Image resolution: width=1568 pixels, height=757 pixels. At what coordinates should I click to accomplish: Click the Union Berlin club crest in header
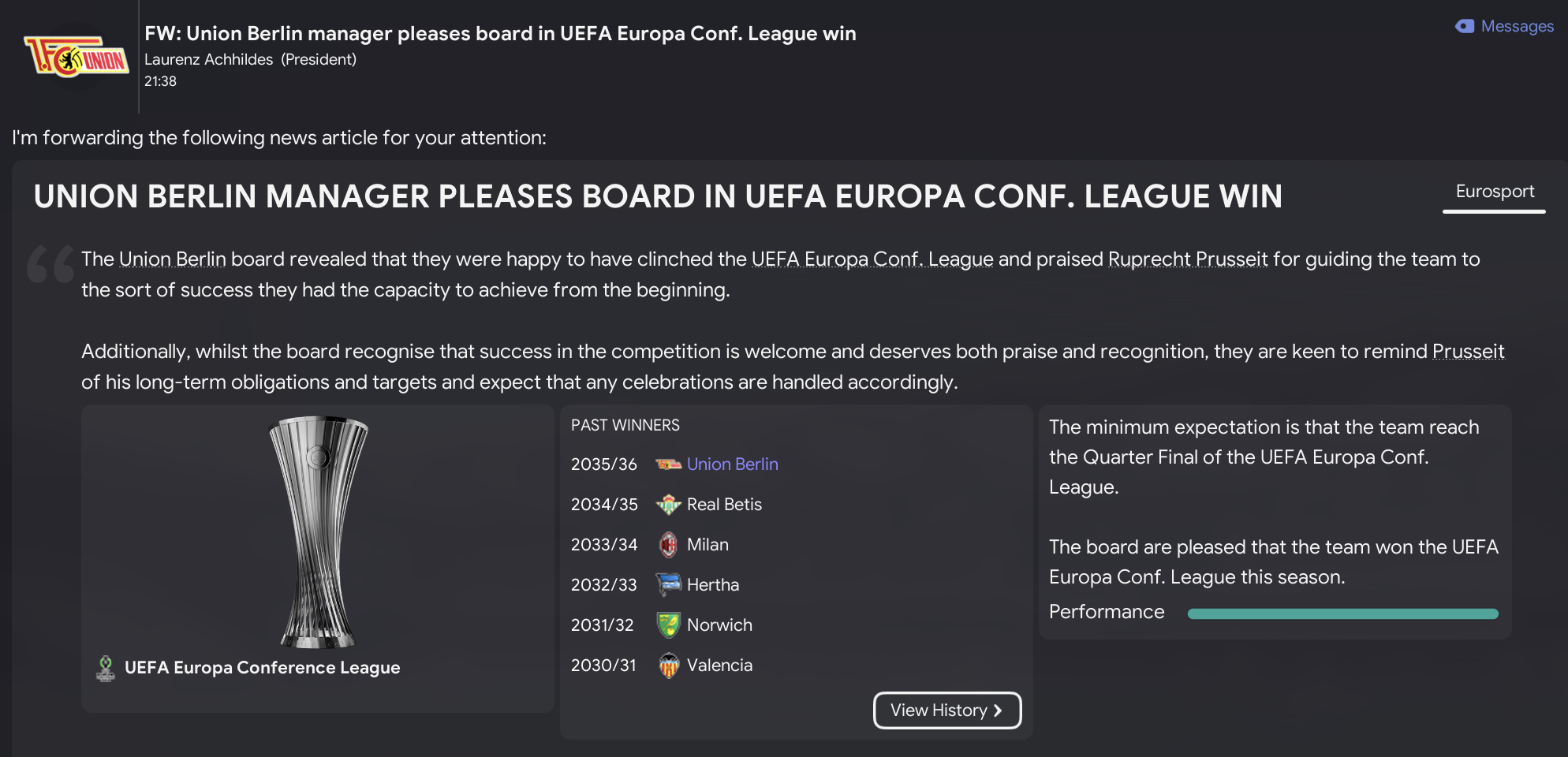77,57
